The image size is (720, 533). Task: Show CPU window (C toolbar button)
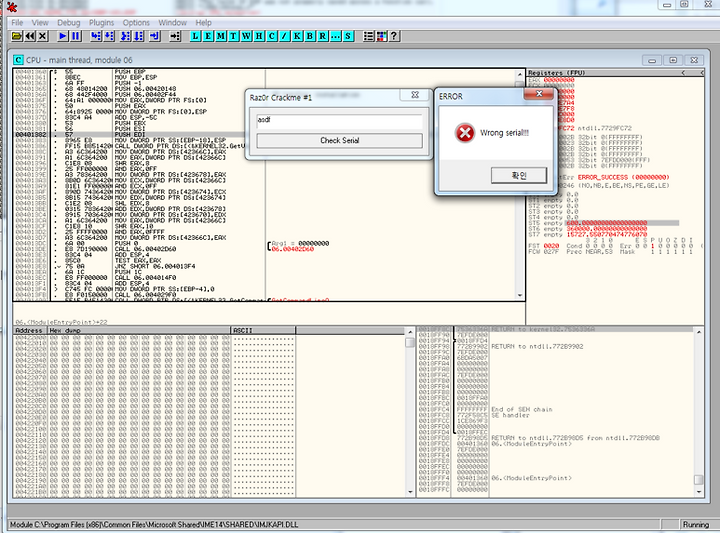coord(272,36)
